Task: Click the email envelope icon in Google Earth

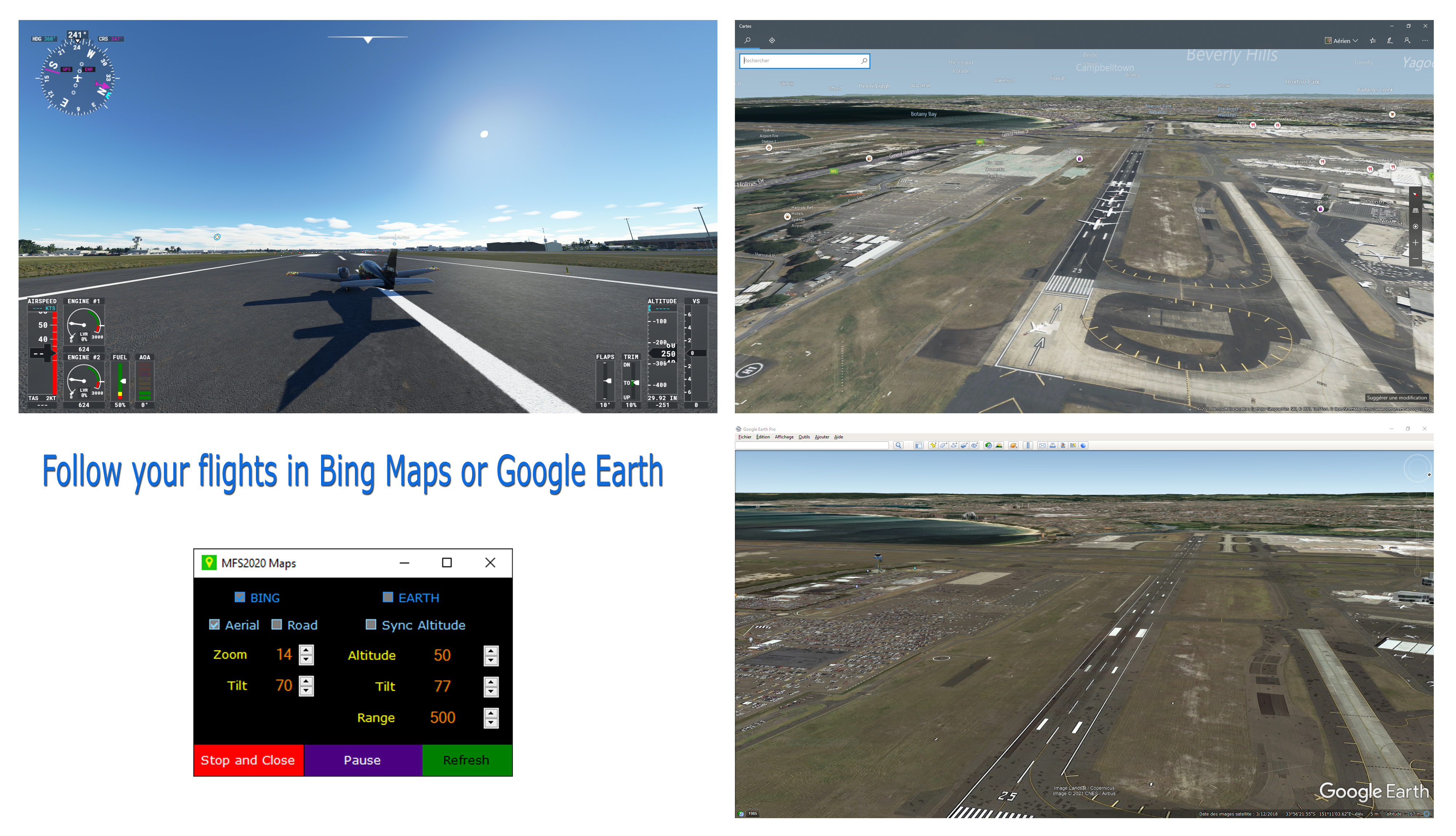Action: point(1043,446)
